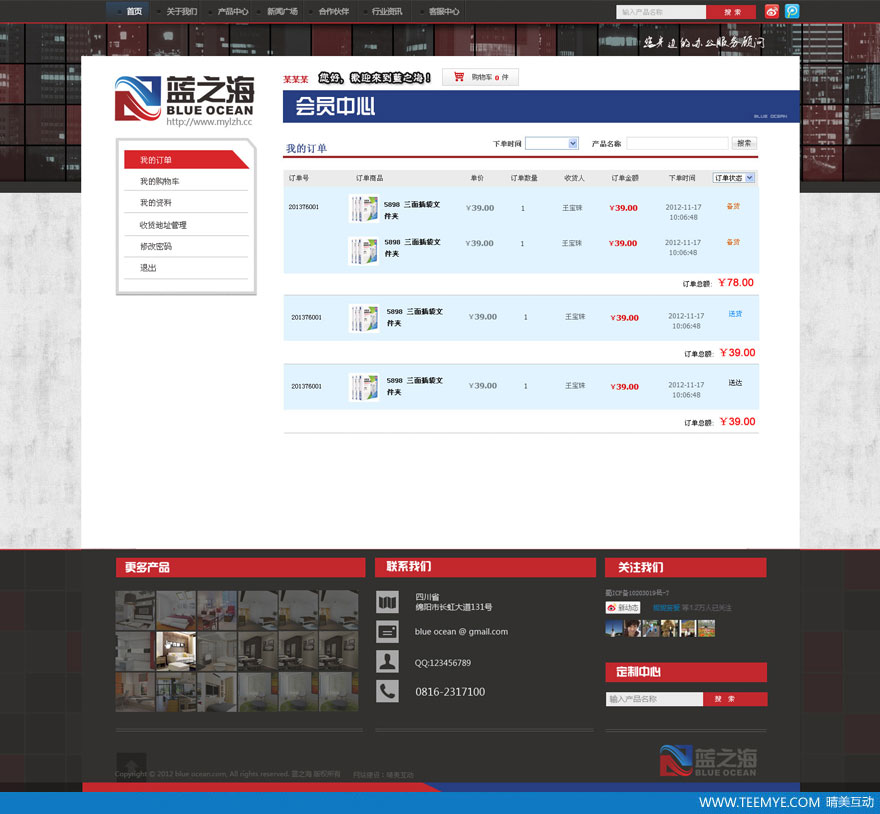Screen dimensions: 880x814
Task: Click the blue follow link beside 新动态 badge
Action: [666, 607]
